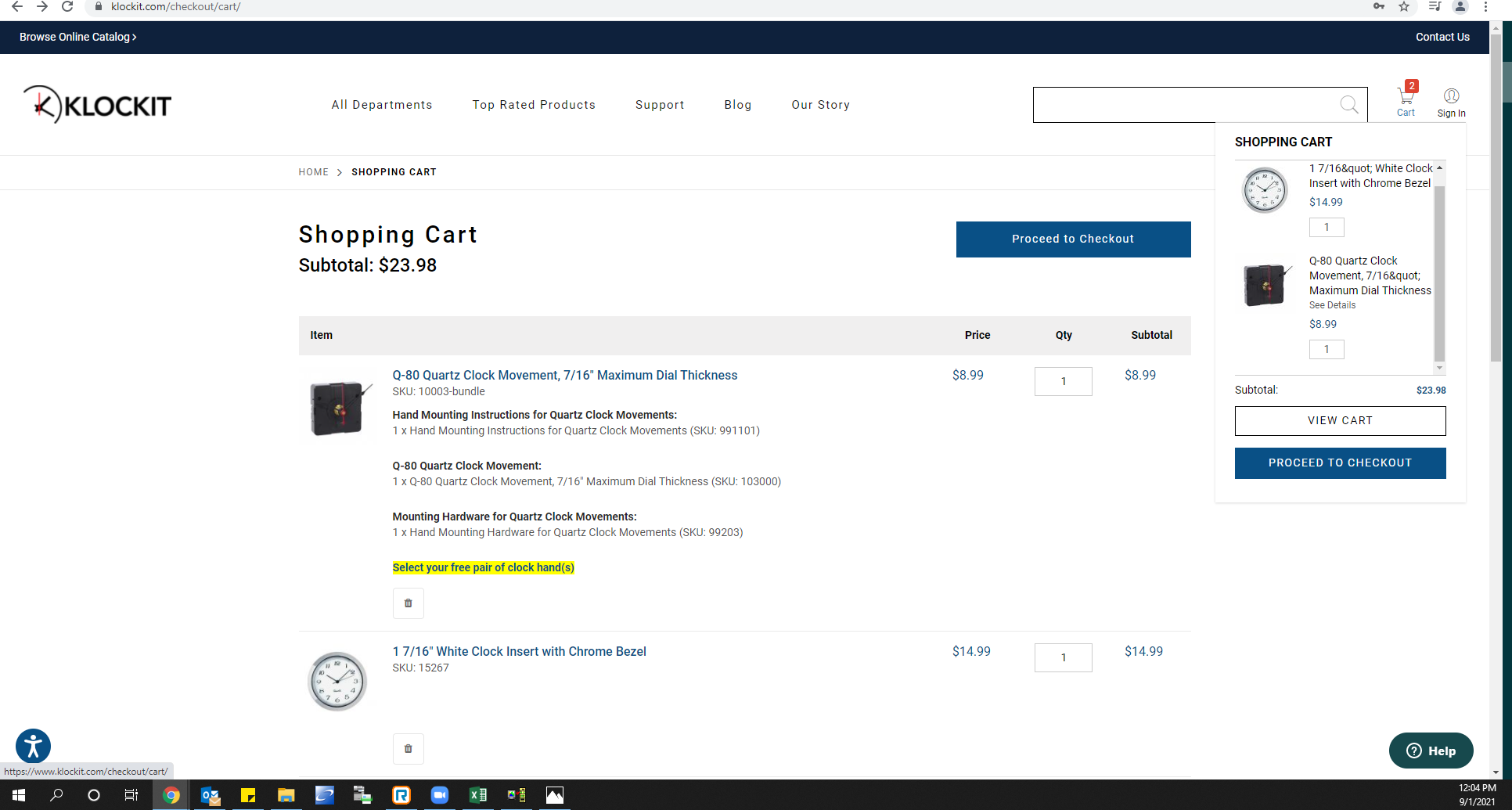The width and height of the screenshot is (1512, 810).
Task: Click the mini cart scrollbar down arrow
Action: pyautogui.click(x=1439, y=368)
